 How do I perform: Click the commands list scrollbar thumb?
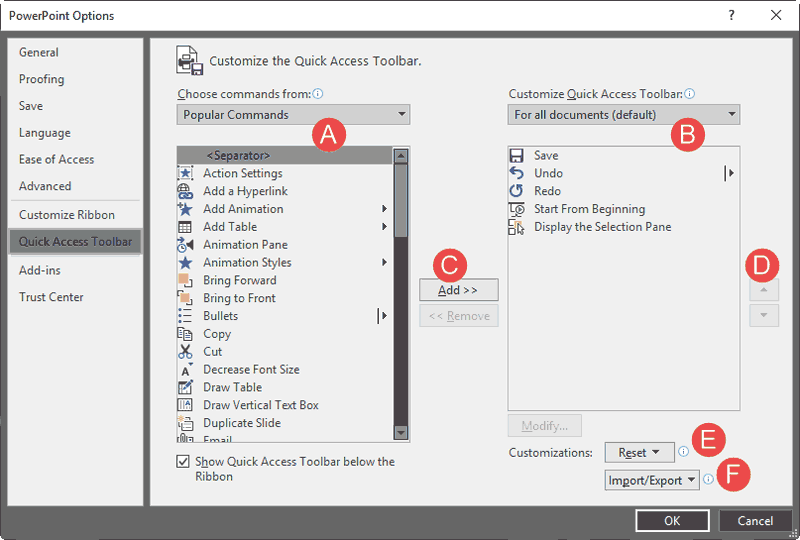coord(401,201)
